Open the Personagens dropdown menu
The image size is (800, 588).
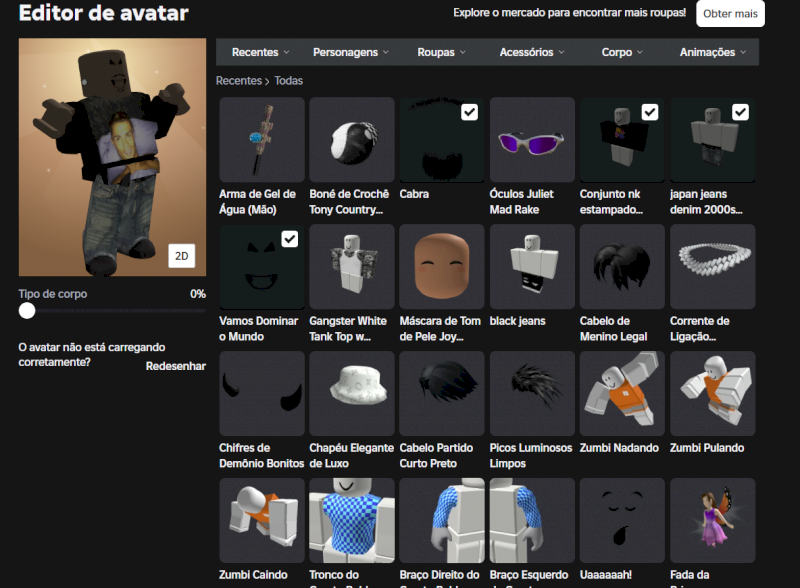tap(351, 52)
